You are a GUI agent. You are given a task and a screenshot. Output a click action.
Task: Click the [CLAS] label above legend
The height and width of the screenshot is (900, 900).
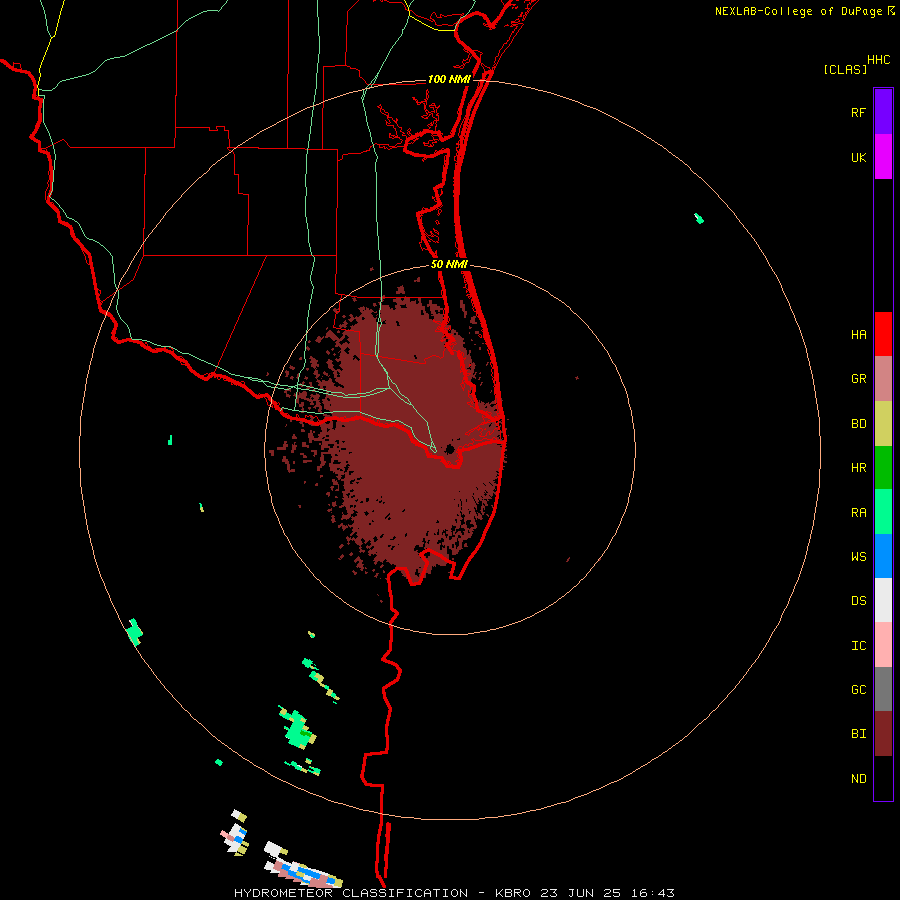click(x=845, y=69)
